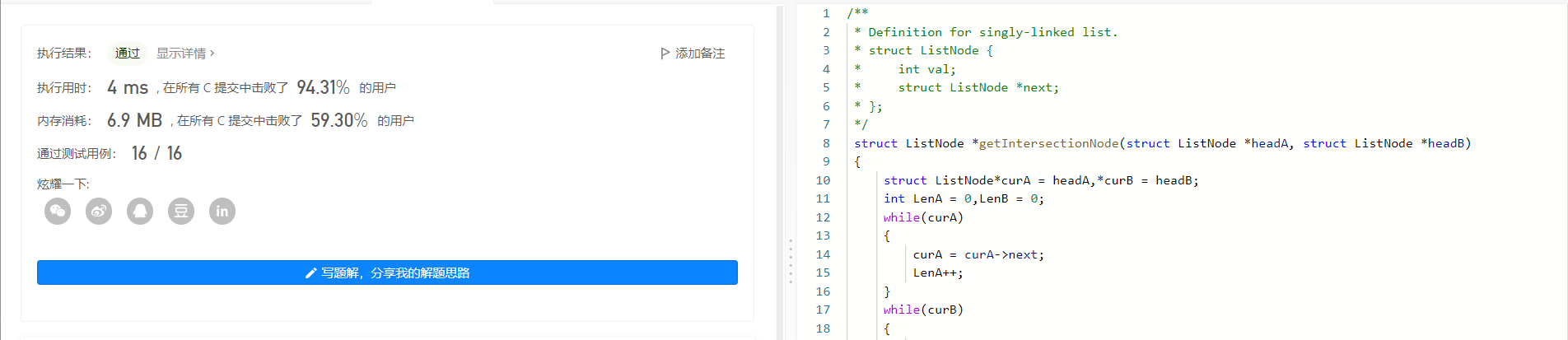Click 写题解，分享我的解题思路 button
1568x340 pixels.
(x=387, y=272)
